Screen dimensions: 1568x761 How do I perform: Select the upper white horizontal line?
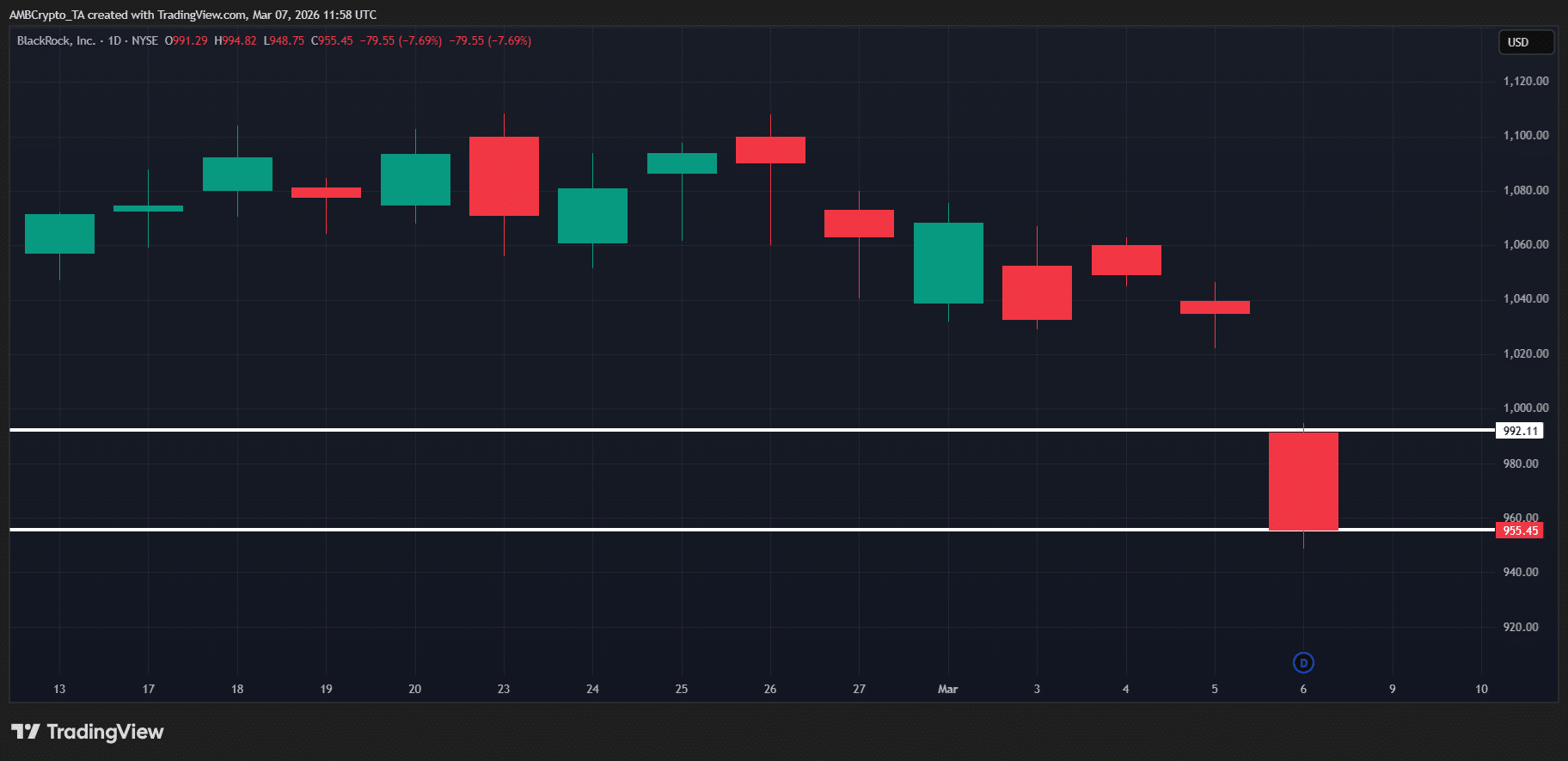coord(688,429)
